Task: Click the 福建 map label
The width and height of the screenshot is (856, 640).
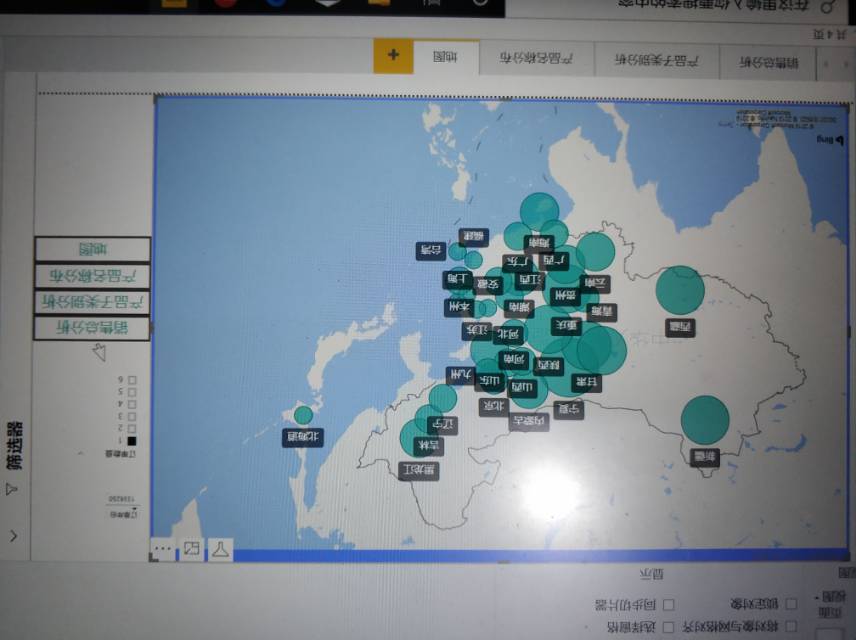Action: pos(474,237)
